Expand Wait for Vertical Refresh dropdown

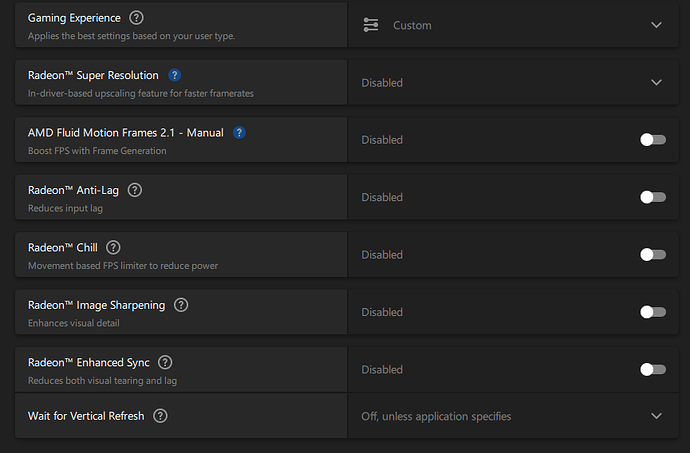point(656,416)
